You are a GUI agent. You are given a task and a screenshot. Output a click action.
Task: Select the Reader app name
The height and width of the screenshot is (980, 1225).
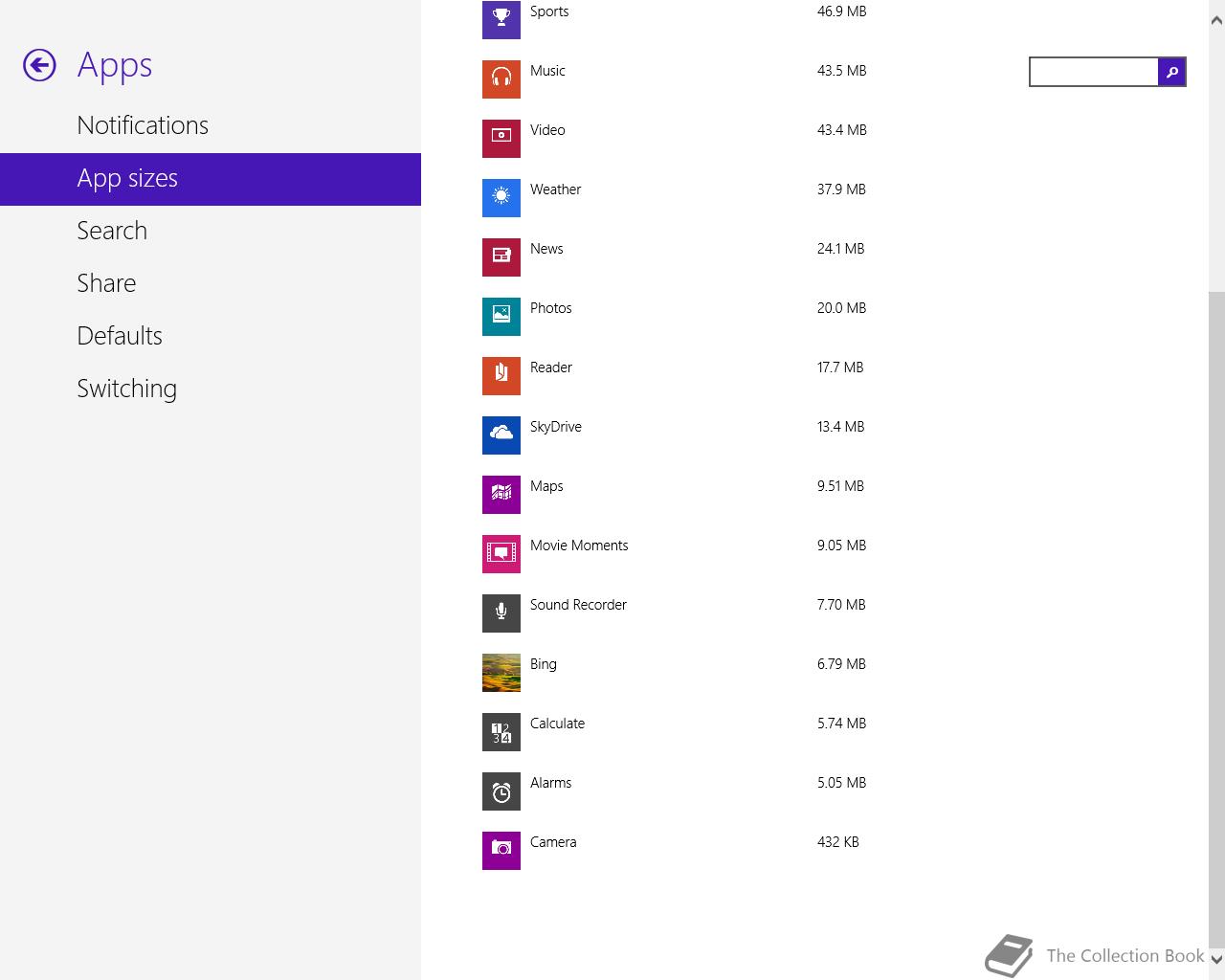[x=551, y=367]
